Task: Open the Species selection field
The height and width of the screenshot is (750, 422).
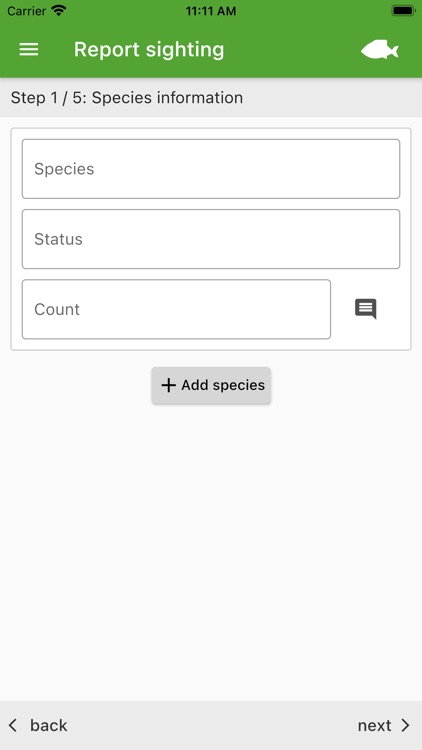Action: 211,169
